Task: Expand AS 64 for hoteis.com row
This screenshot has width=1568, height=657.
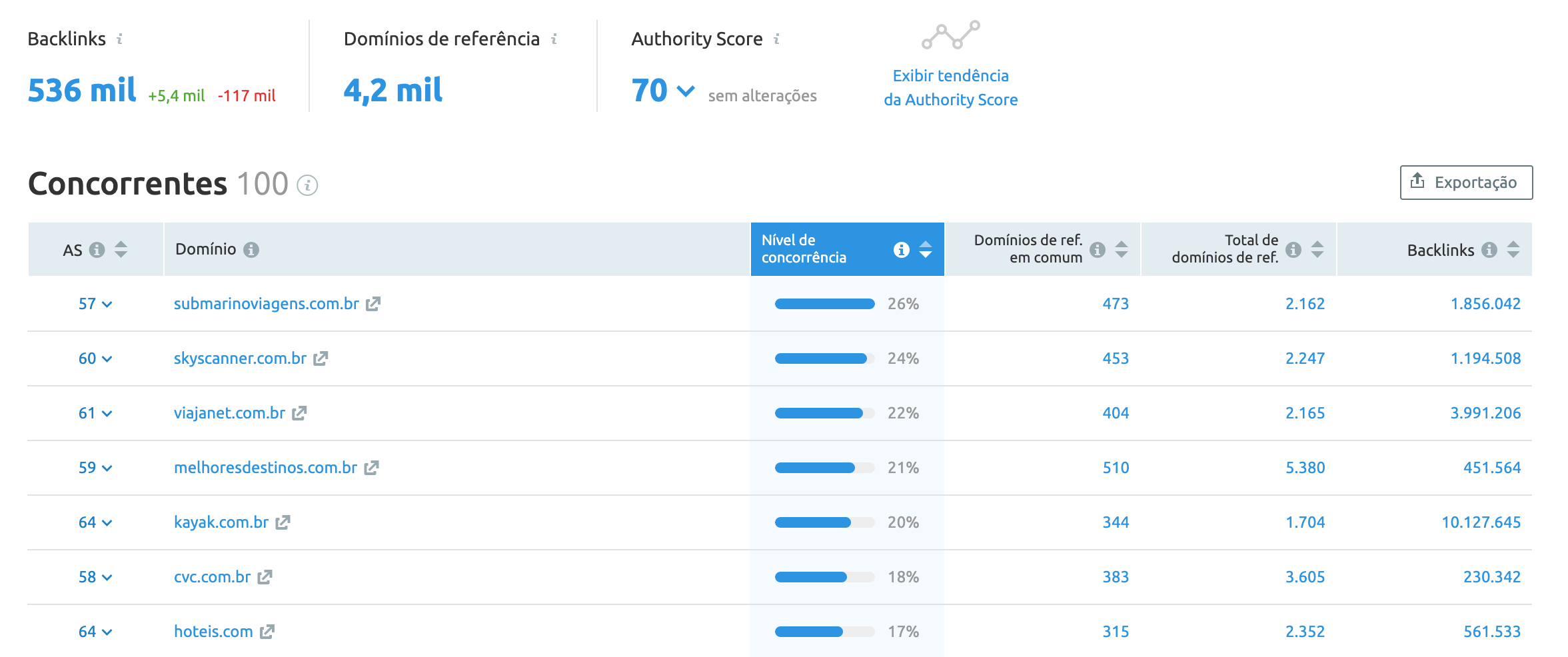Action: [107, 632]
